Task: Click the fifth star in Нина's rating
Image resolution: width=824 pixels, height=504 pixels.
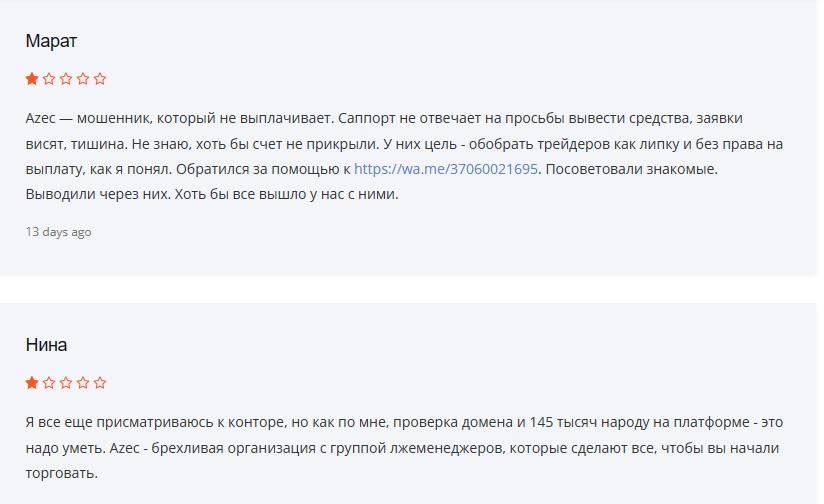Action: click(100, 383)
